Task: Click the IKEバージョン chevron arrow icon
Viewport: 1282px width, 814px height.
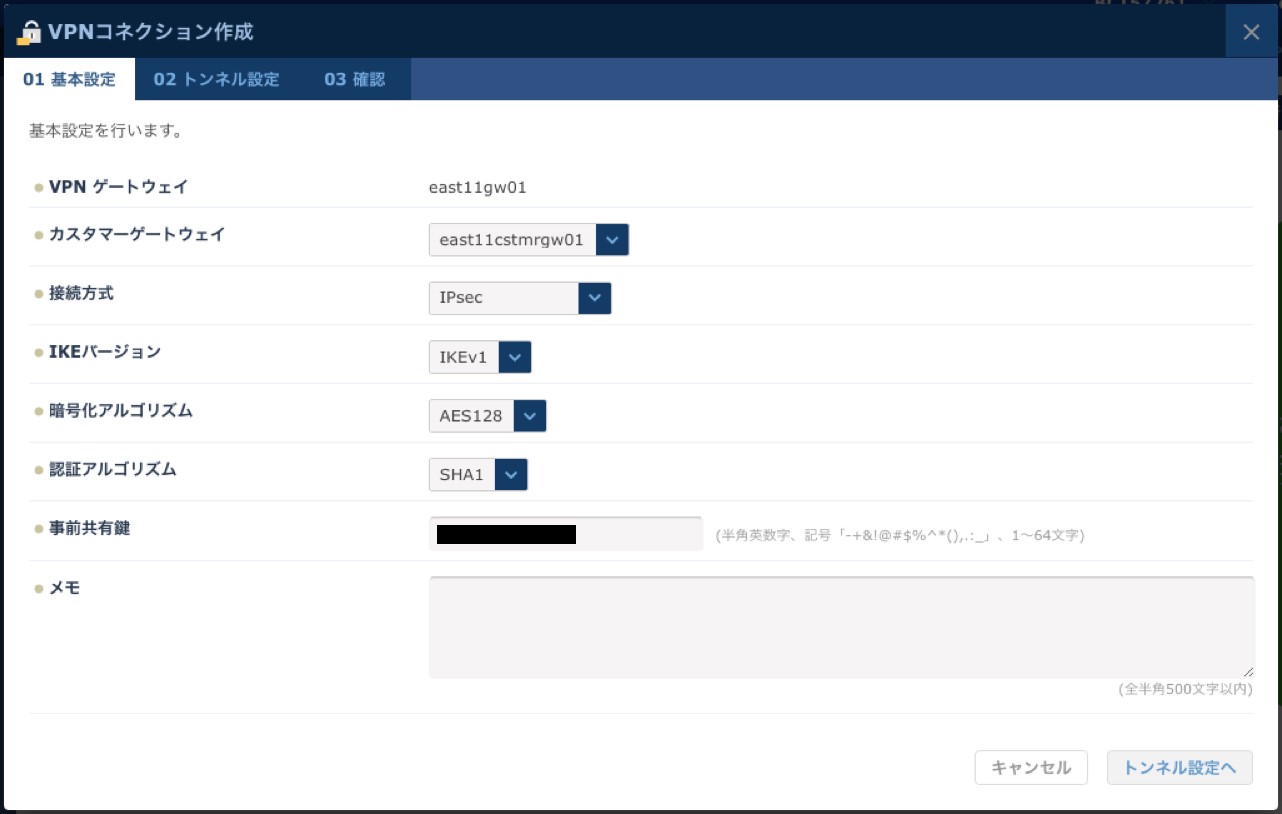Action: pyautogui.click(x=515, y=357)
